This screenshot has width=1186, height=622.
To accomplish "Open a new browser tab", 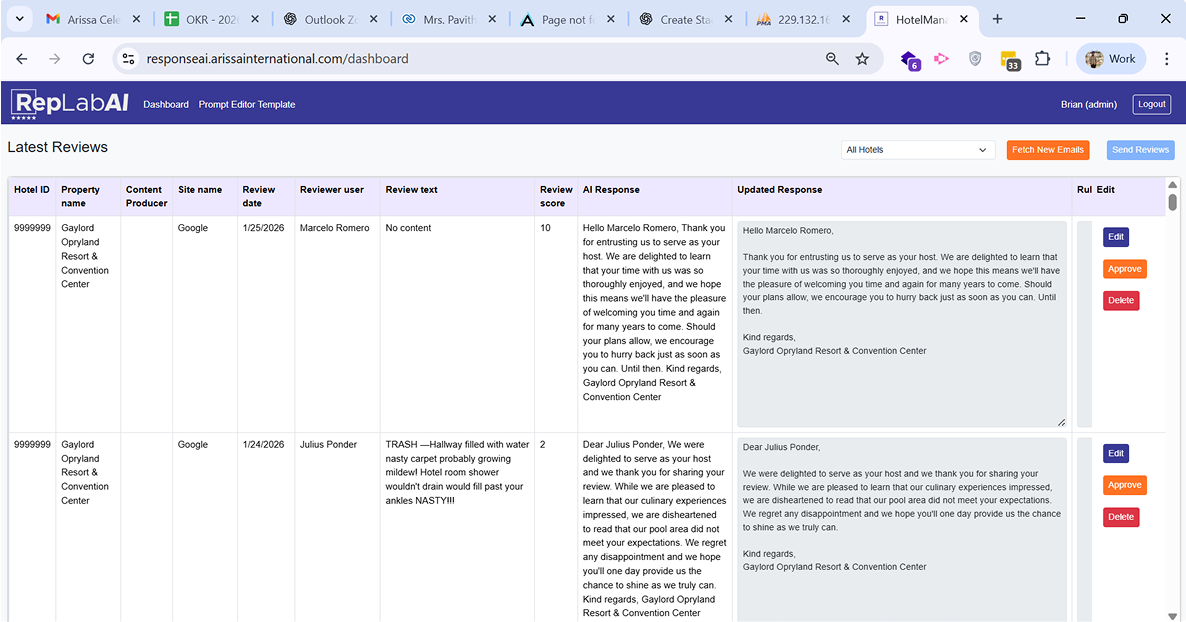I will click(x=997, y=19).
